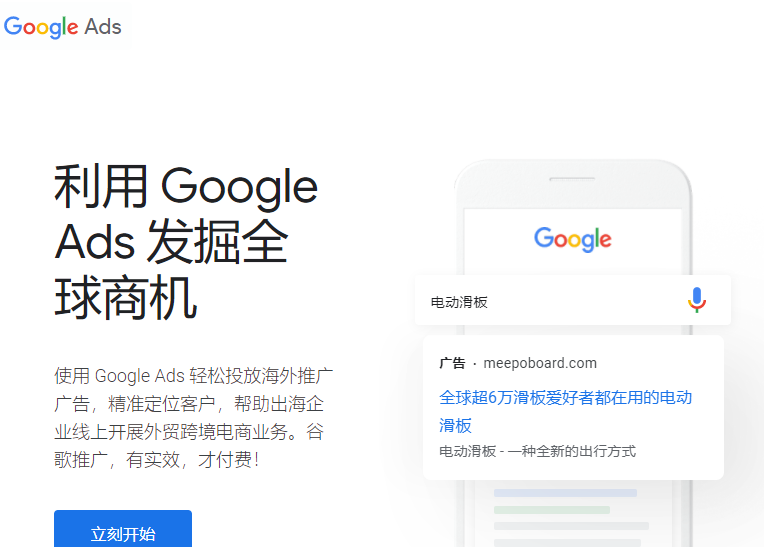Click the blue placeholder result bar

click(x=565, y=493)
